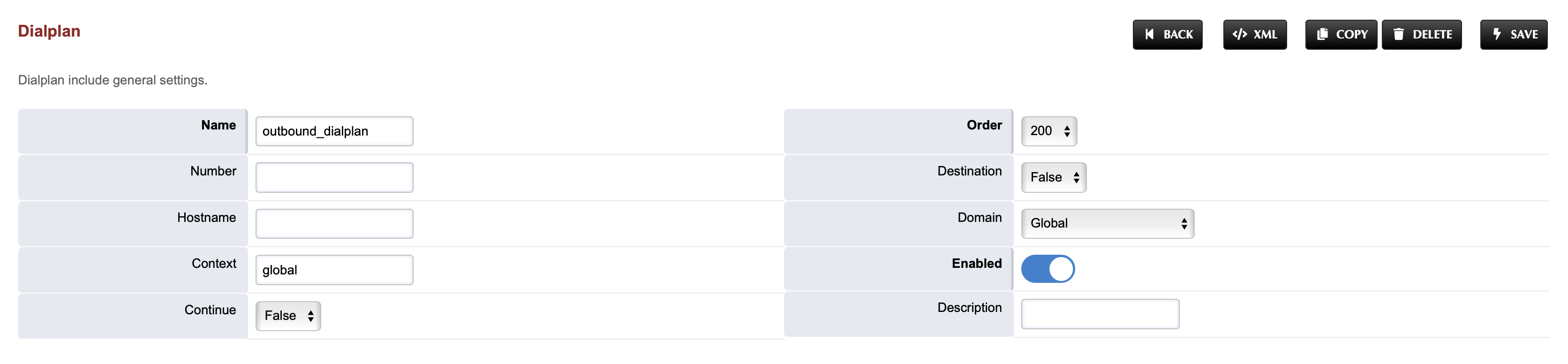Select the Context field containing global

point(334,270)
